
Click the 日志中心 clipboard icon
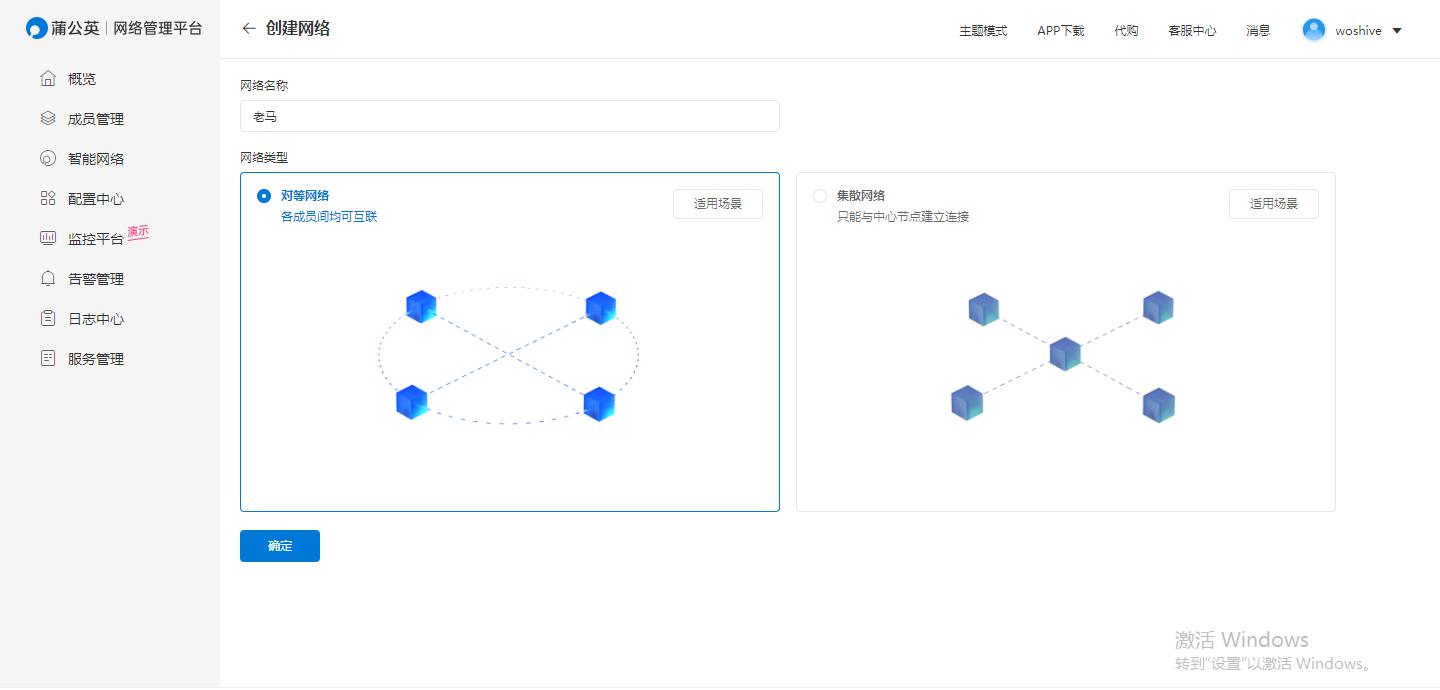[x=47, y=319]
